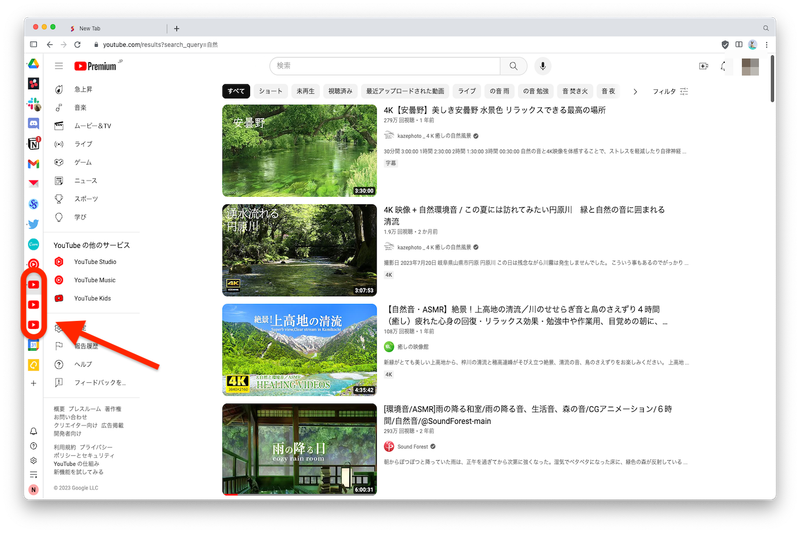Play the 雨の降る日 video thumbnail
This screenshot has width=800, height=533.
click(299, 449)
